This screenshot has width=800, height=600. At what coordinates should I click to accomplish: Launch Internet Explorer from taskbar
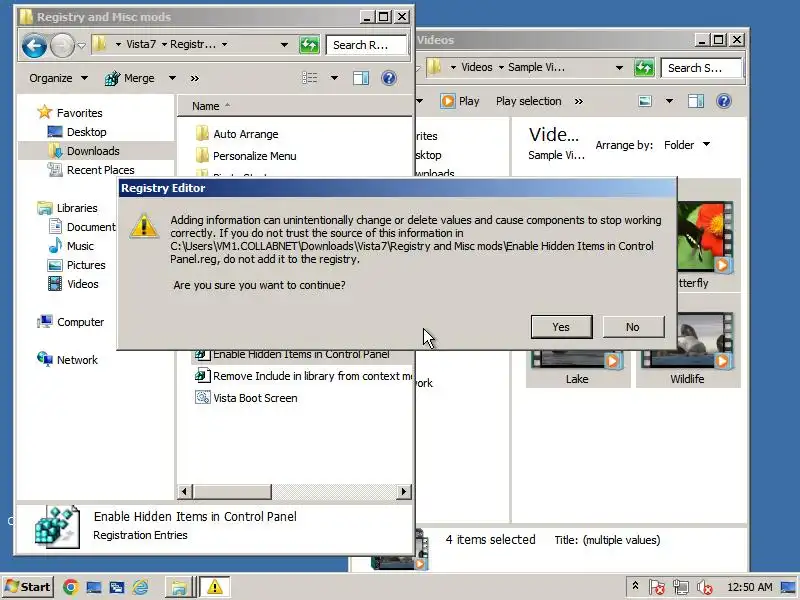pyautogui.click(x=140, y=587)
